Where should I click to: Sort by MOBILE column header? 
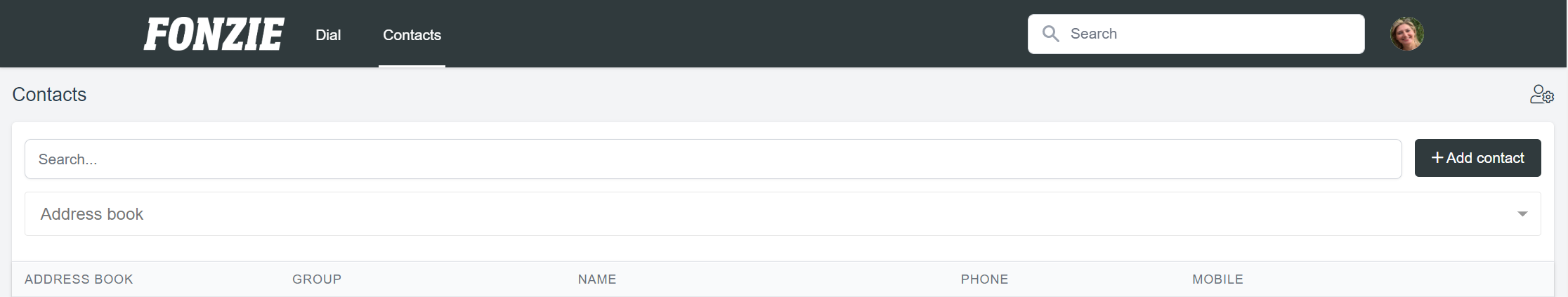click(1217, 279)
